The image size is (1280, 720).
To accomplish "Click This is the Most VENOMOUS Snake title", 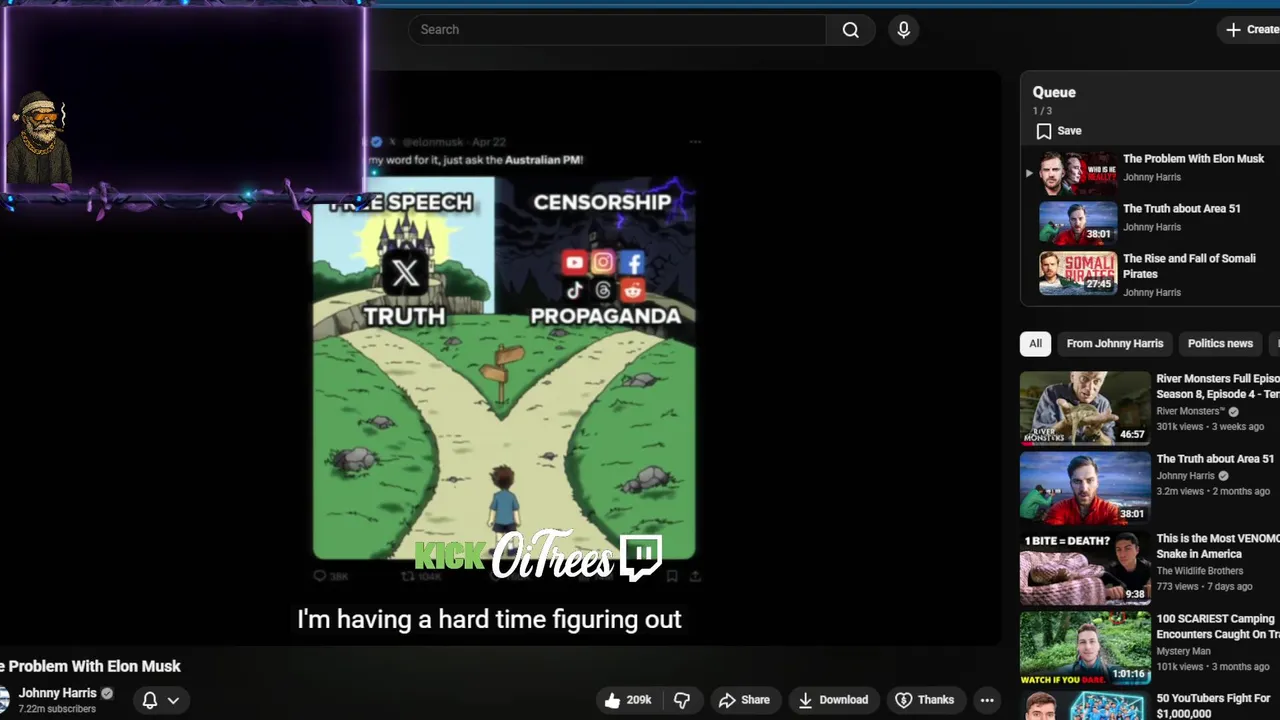I will (x=1218, y=546).
